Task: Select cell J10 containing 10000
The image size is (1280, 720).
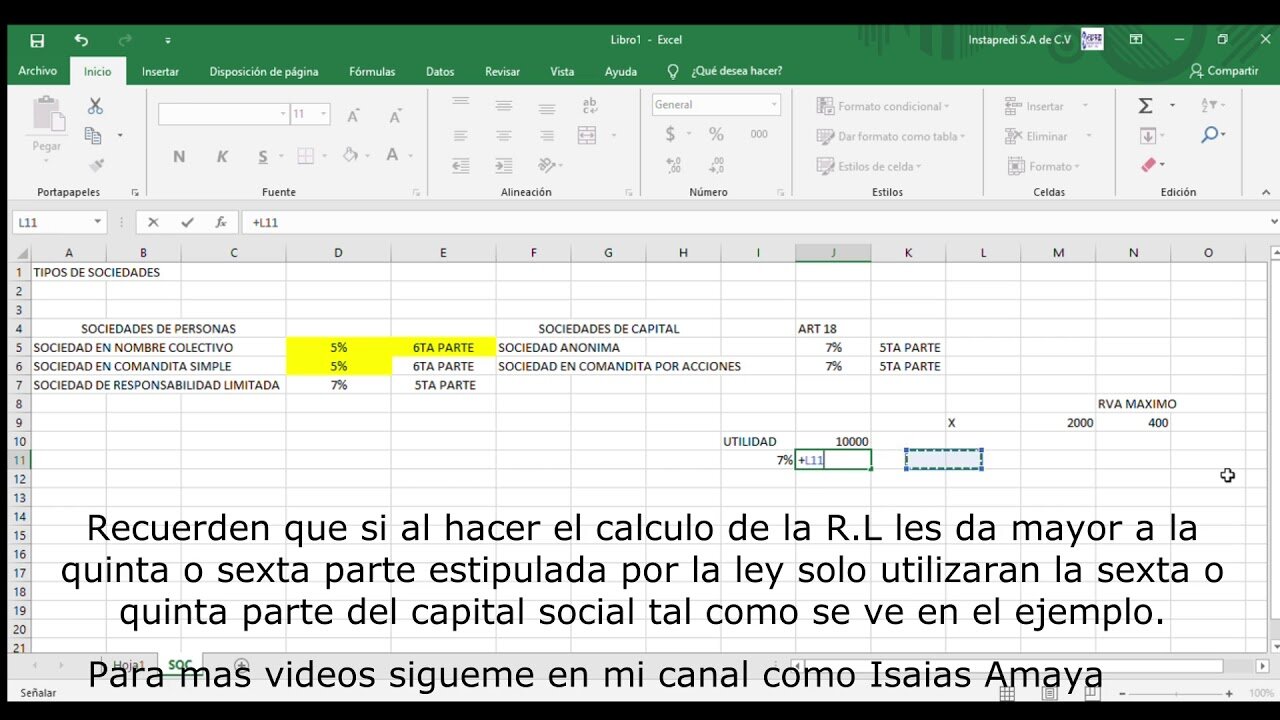Action: coord(833,441)
